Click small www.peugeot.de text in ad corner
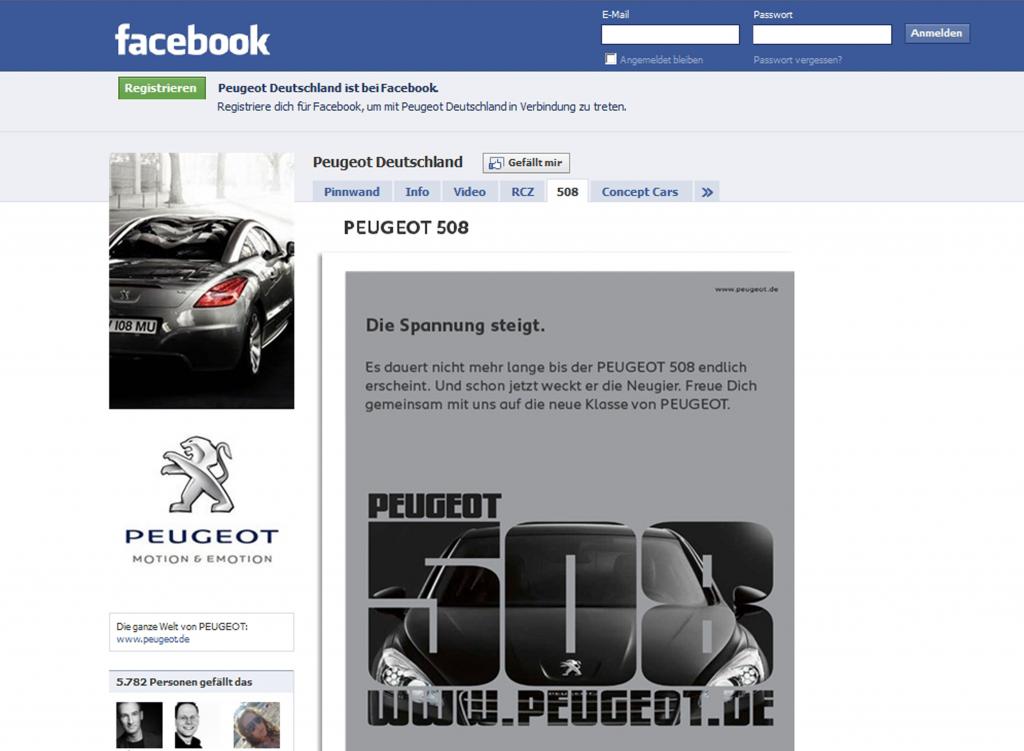The width and height of the screenshot is (1024, 751). [746, 289]
